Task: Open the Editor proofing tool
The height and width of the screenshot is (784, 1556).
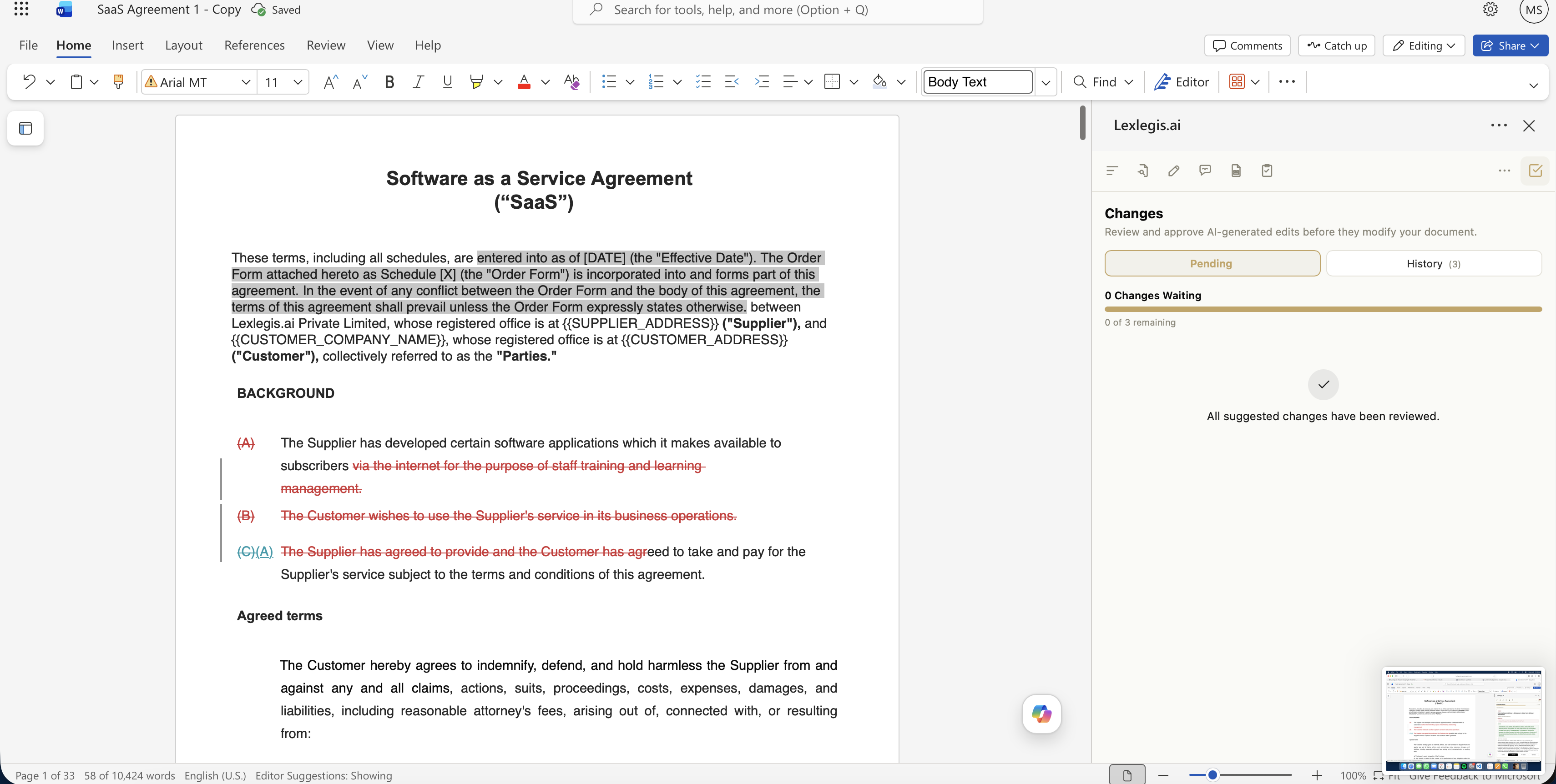Action: (x=1181, y=81)
